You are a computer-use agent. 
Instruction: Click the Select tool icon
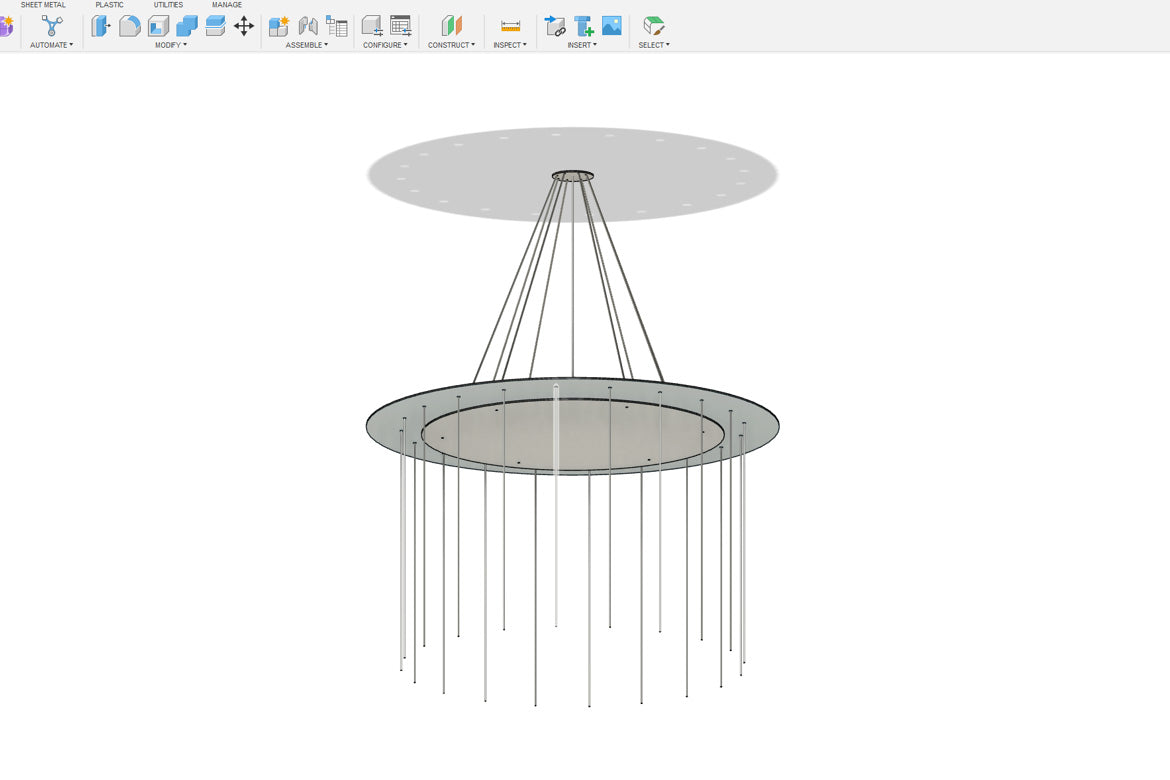[x=653, y=26]
